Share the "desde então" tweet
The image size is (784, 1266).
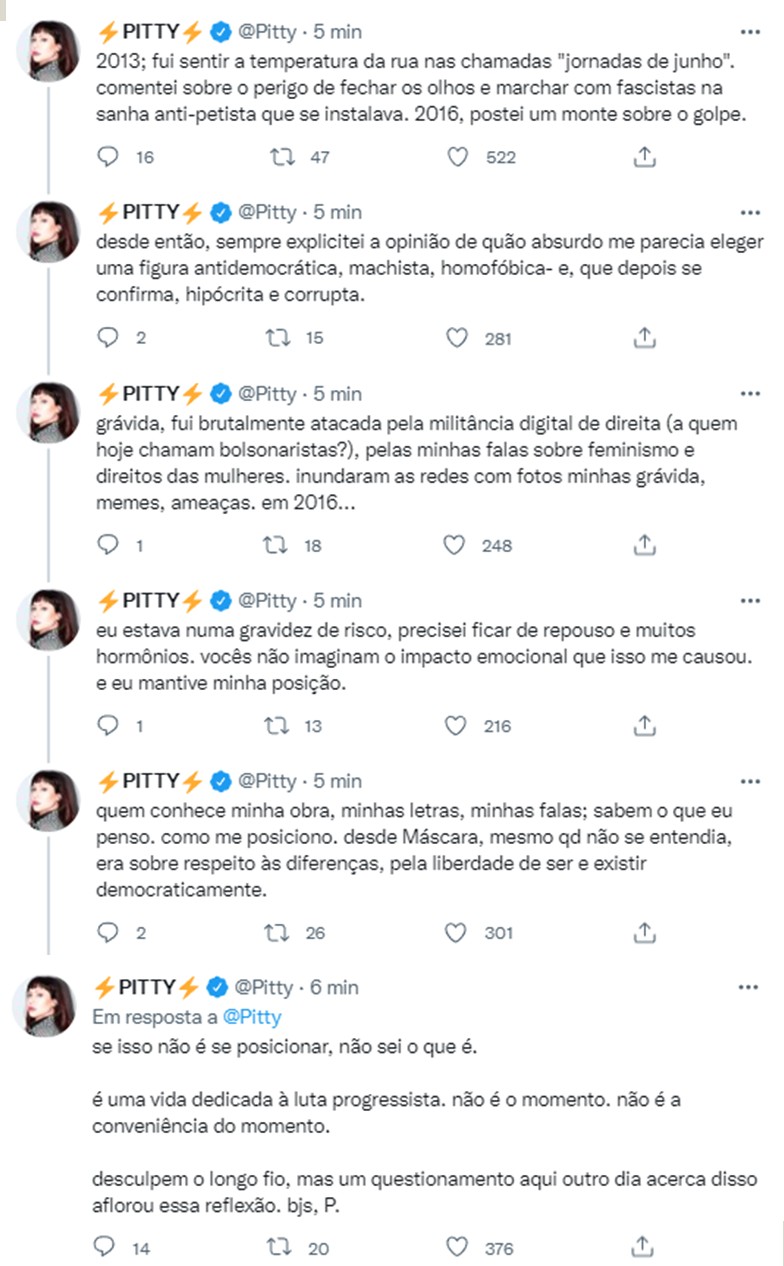pyautogui.click(x=644, y=337)
